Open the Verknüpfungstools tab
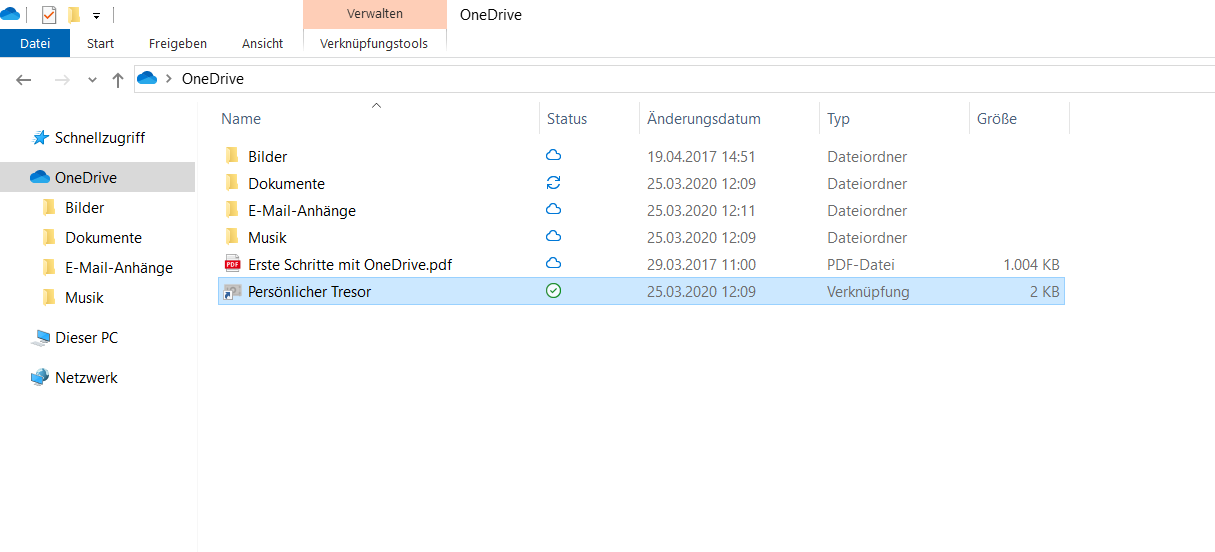 [374, 43]
